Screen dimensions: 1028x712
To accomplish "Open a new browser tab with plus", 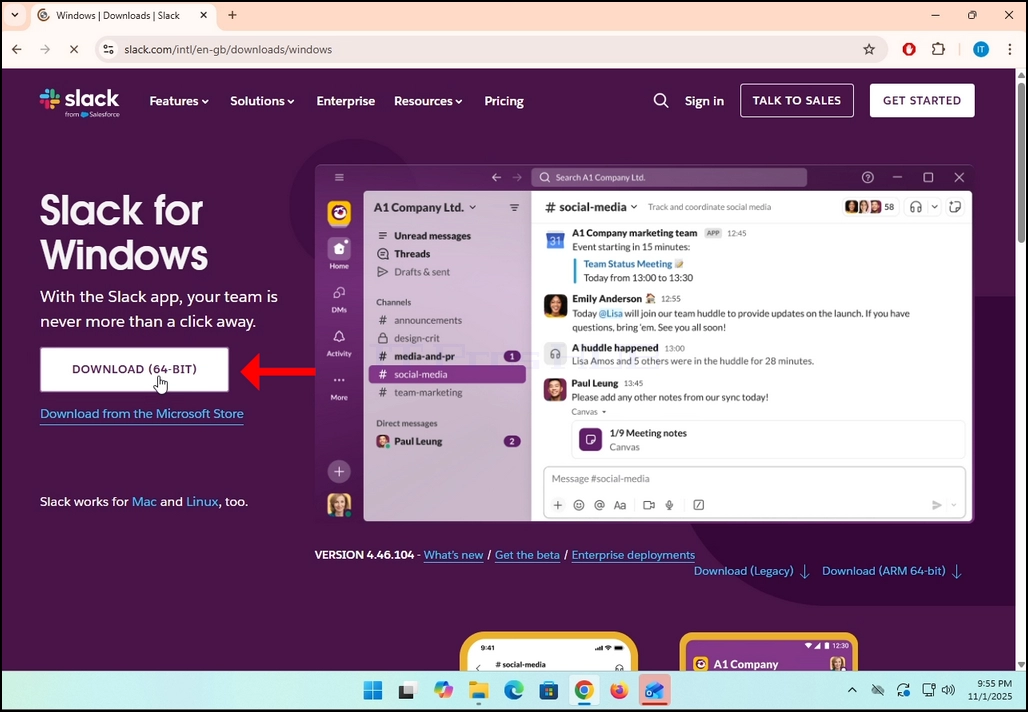I will click(232, 15).
